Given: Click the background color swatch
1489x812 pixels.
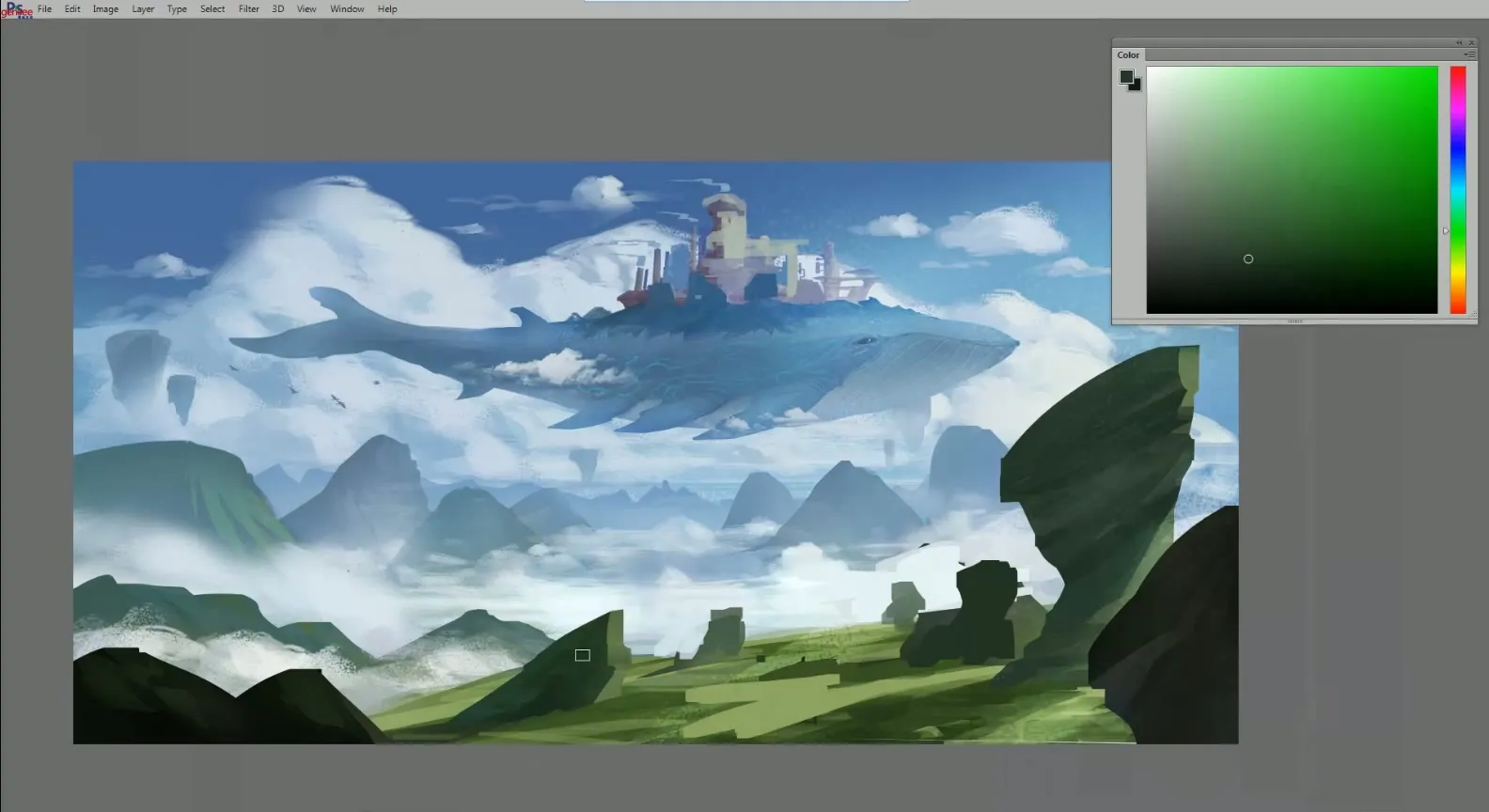Looking at the screenshot, I should (x=1137, y=86).
